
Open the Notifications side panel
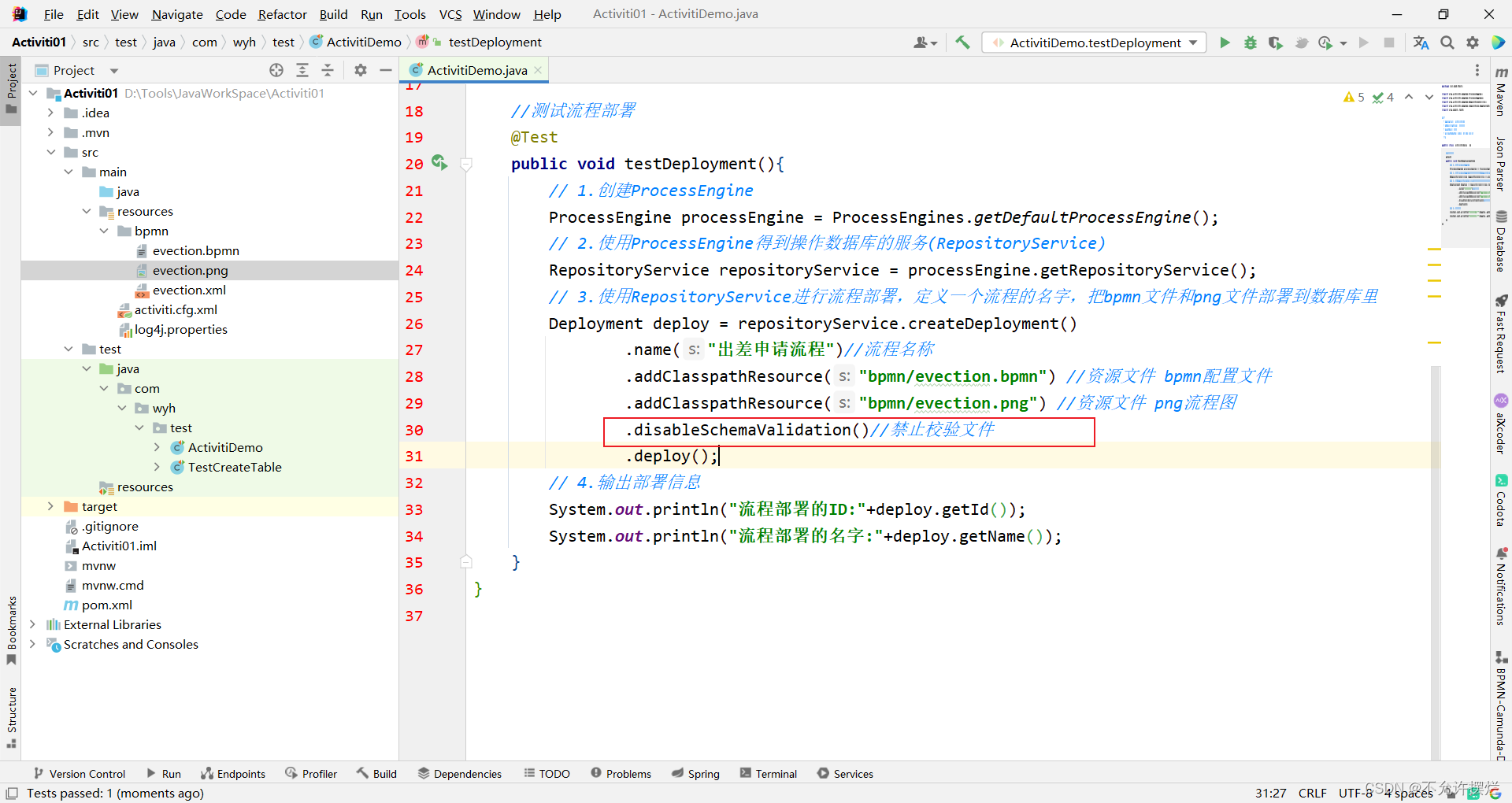tap(1501, 587)
